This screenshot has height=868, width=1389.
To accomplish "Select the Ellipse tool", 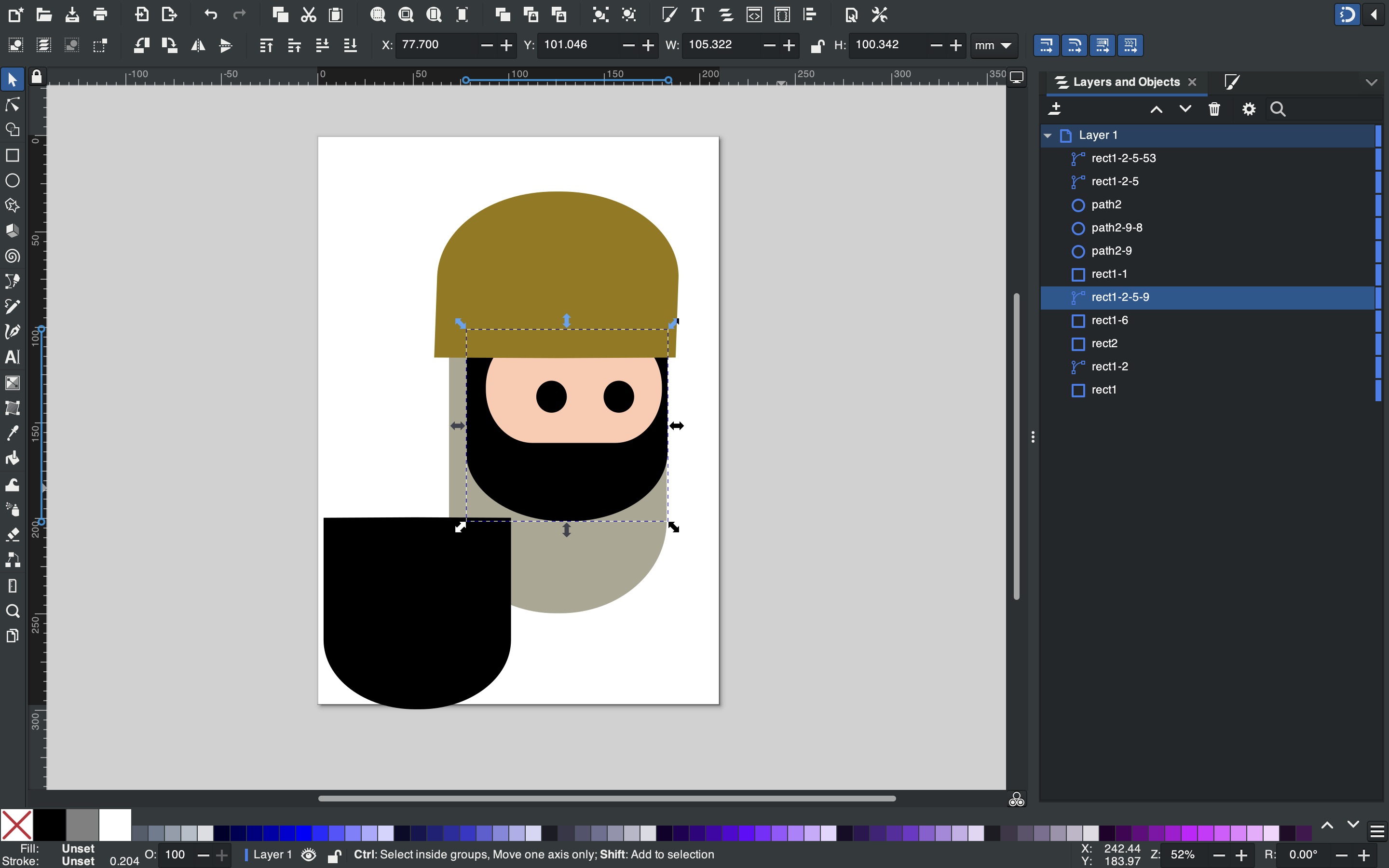I will pyautogui.click(x=12, y=181).
